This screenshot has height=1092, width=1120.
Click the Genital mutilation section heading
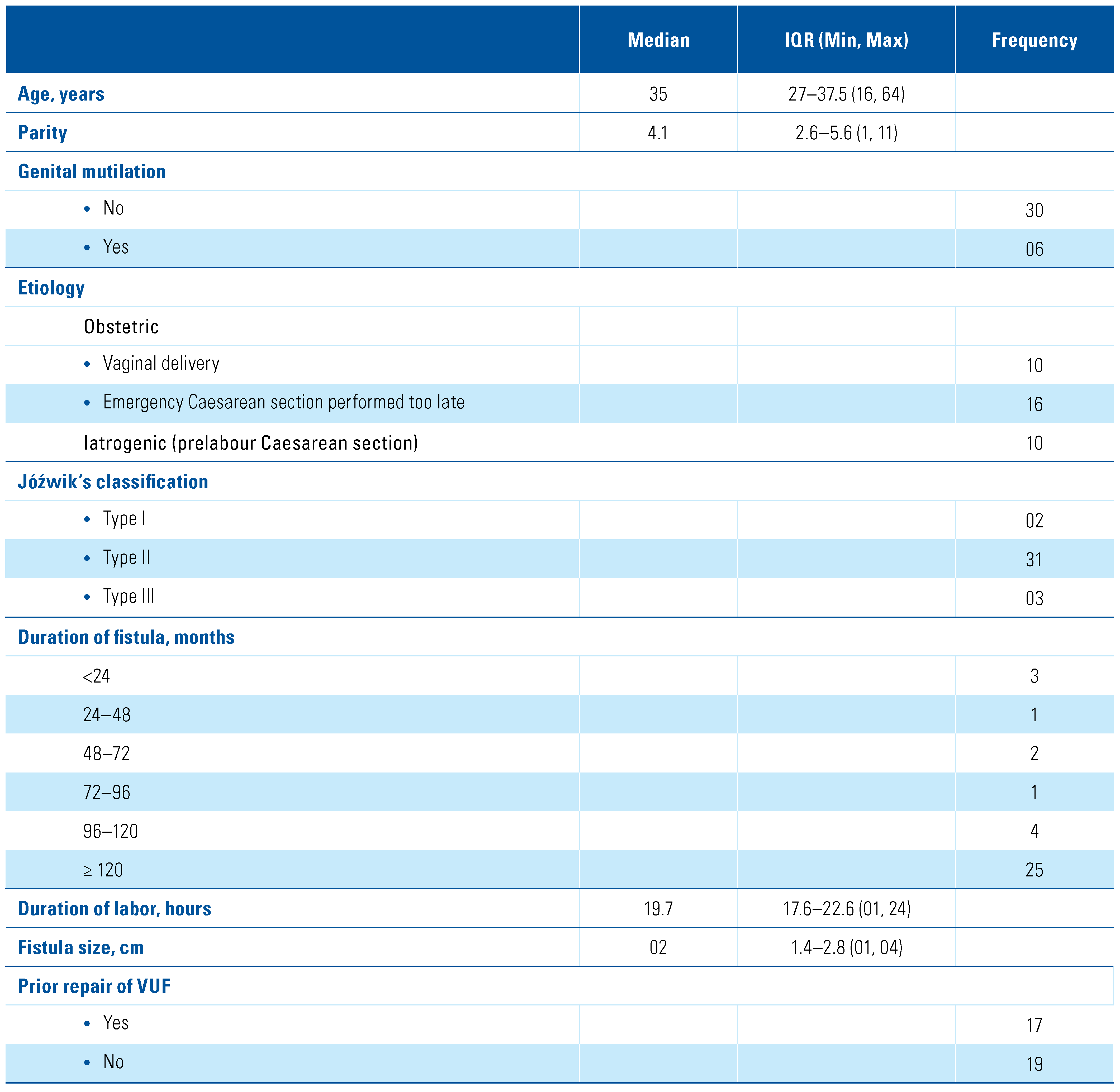(x=92, y=171)
